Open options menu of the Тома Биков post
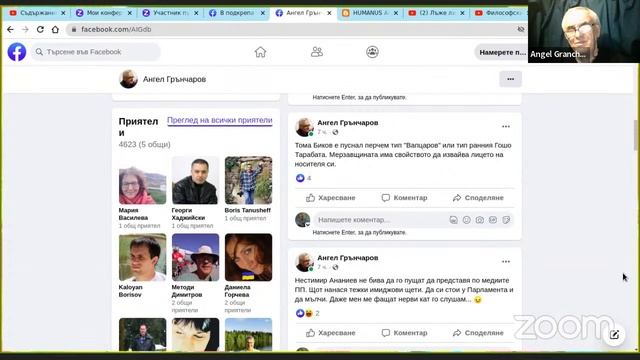 click(x=506, y=127)
